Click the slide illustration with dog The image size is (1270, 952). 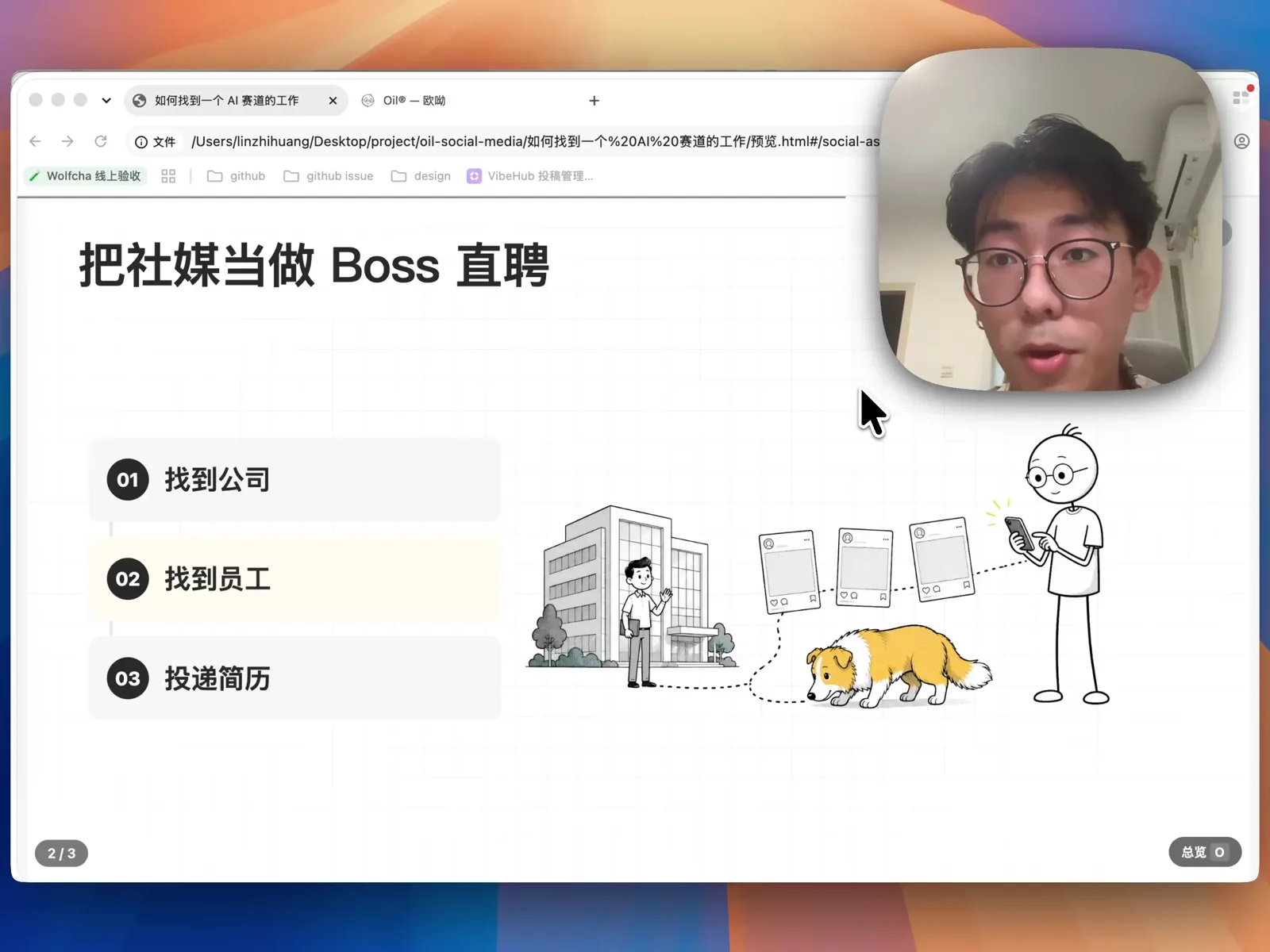pos(818,567)
